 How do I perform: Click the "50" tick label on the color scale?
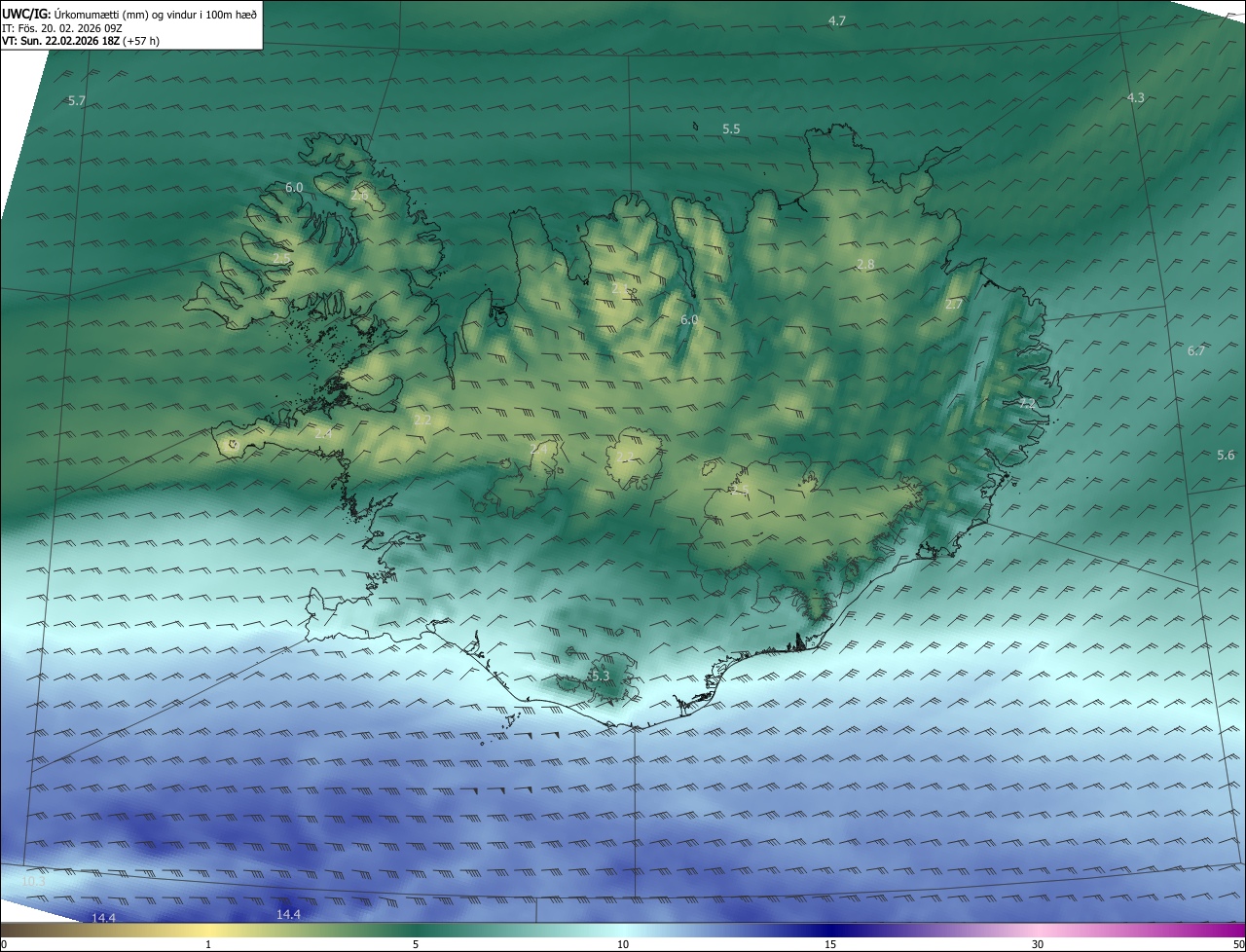(1239, 944)
